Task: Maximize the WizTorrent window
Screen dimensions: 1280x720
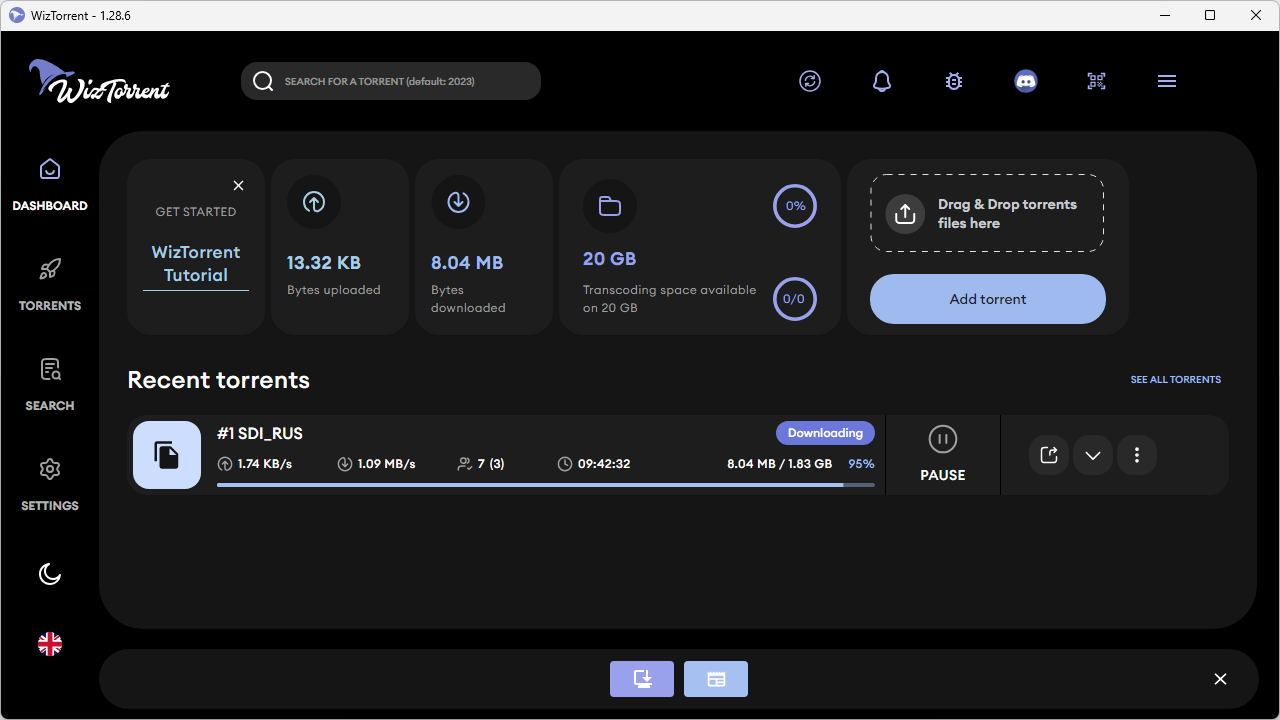Action: point(1210,15)
